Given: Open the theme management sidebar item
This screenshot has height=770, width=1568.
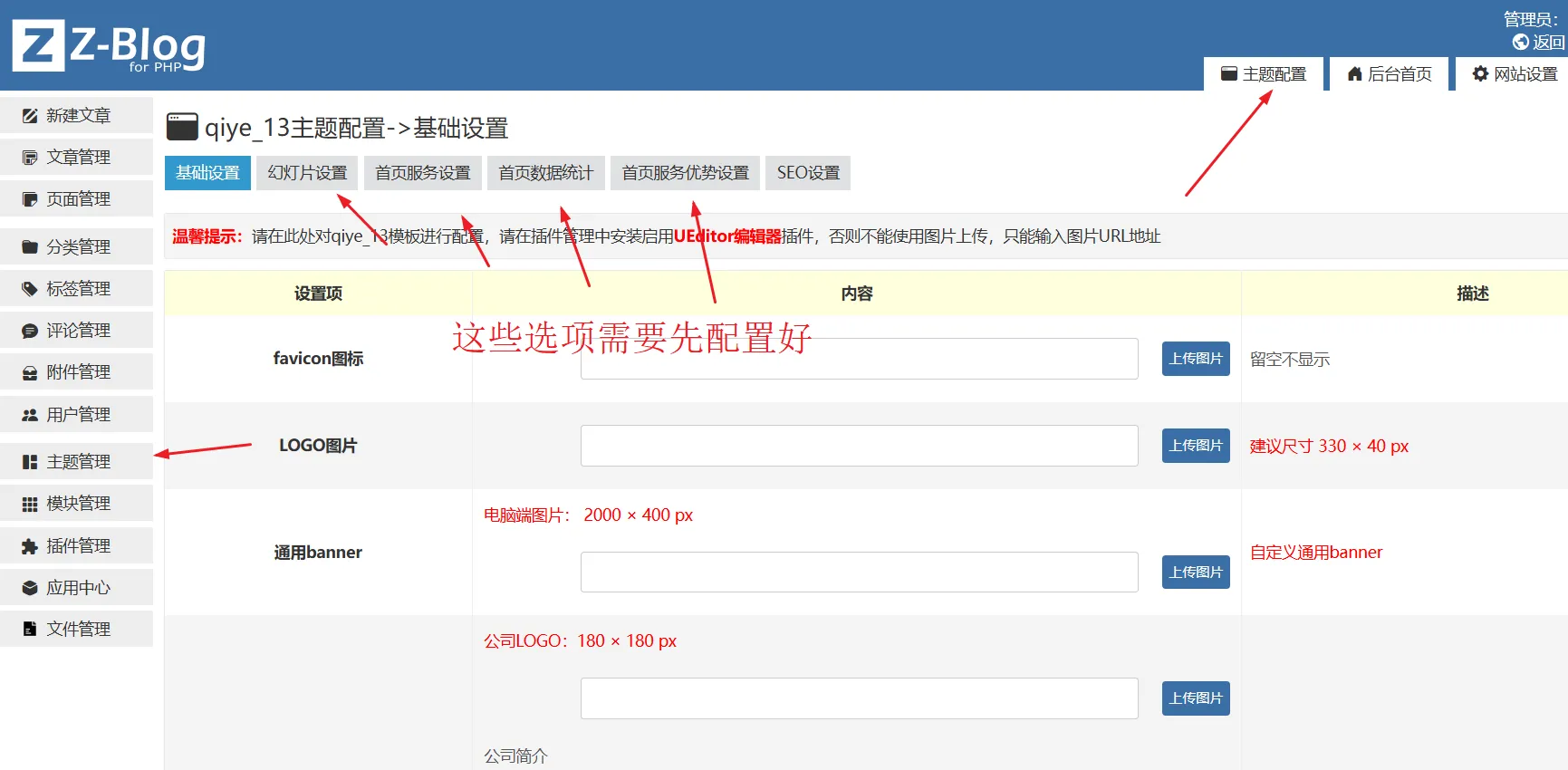Looking at the screenshot, I should click(78, 462).
